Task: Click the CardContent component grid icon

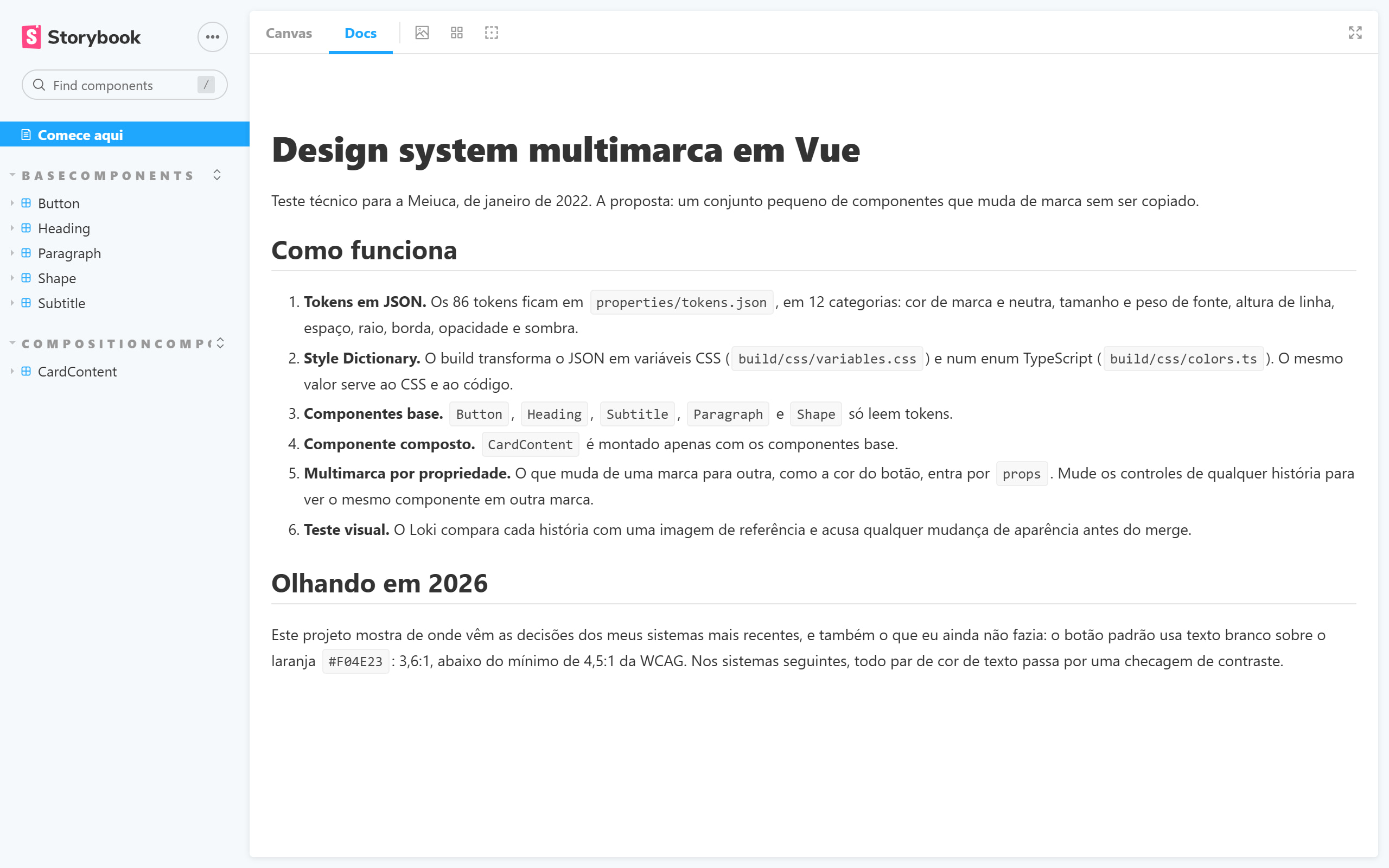Action: (x=27, y=372)
